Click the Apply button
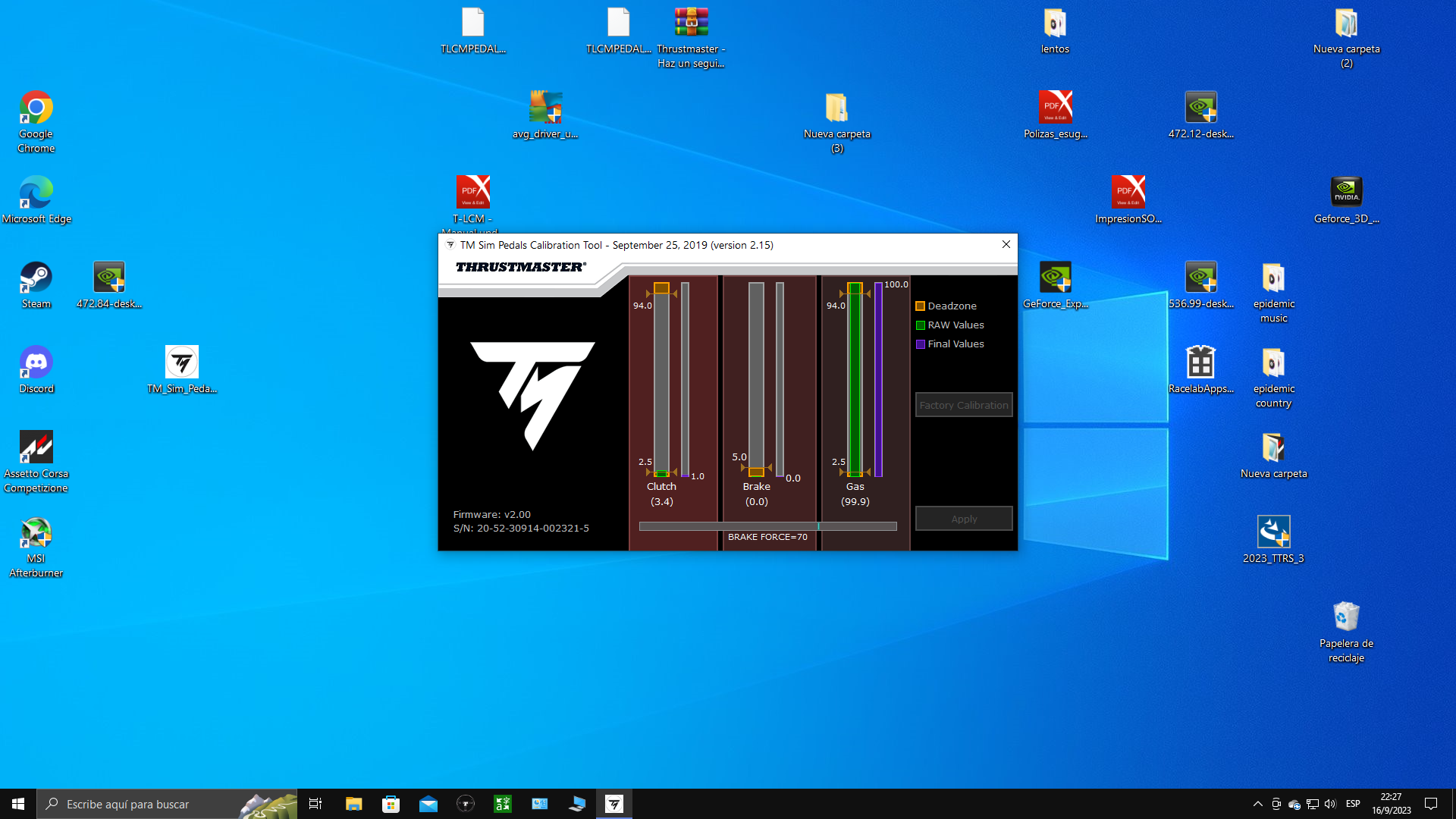Viewport: 1456px width, 819px height. pos(964,519)
